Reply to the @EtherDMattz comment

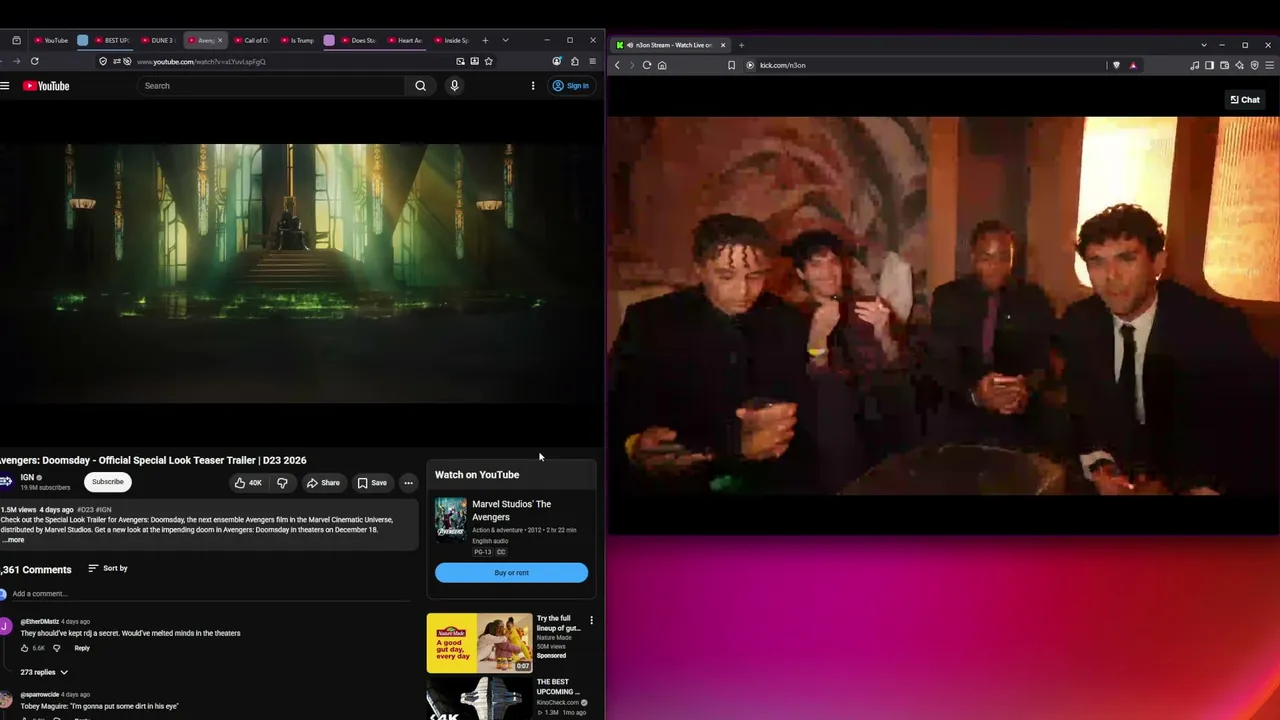click(x=82, y=648)
